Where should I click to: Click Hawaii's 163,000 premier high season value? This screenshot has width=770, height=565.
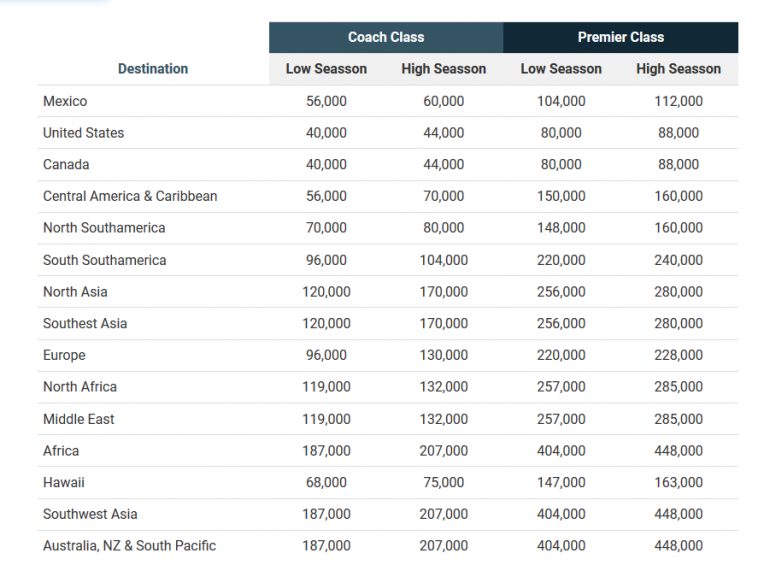(x=678, y=482)
